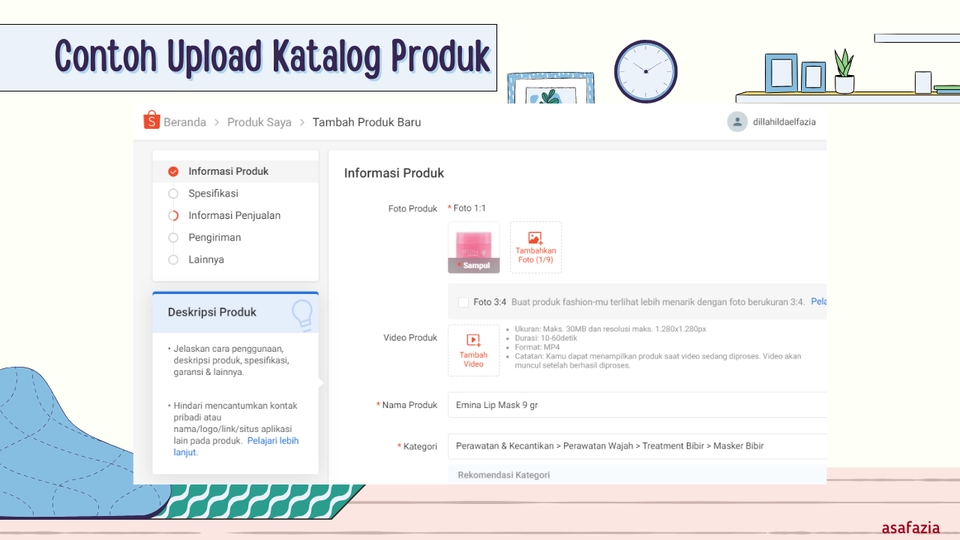Click the Foto 3:4 learn-more link

(819, 302)
